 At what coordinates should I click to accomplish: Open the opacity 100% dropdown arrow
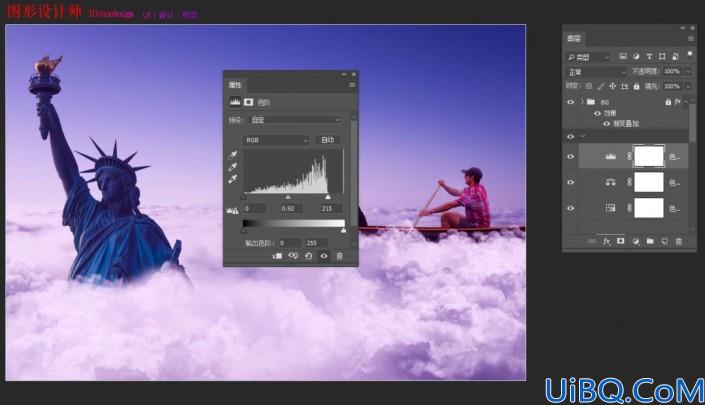click(x=688, y=71)
